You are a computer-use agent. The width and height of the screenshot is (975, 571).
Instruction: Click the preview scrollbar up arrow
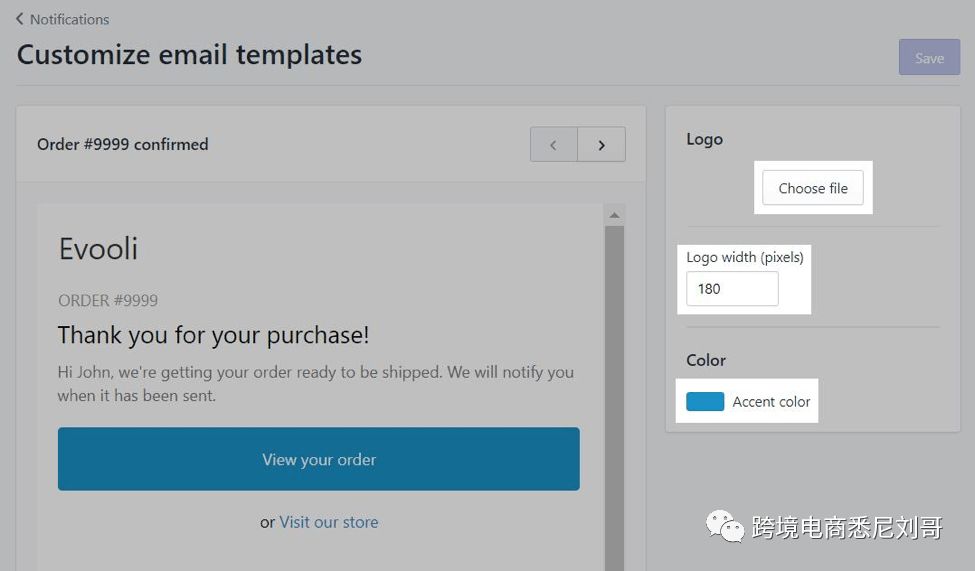[x=614, y=215]
